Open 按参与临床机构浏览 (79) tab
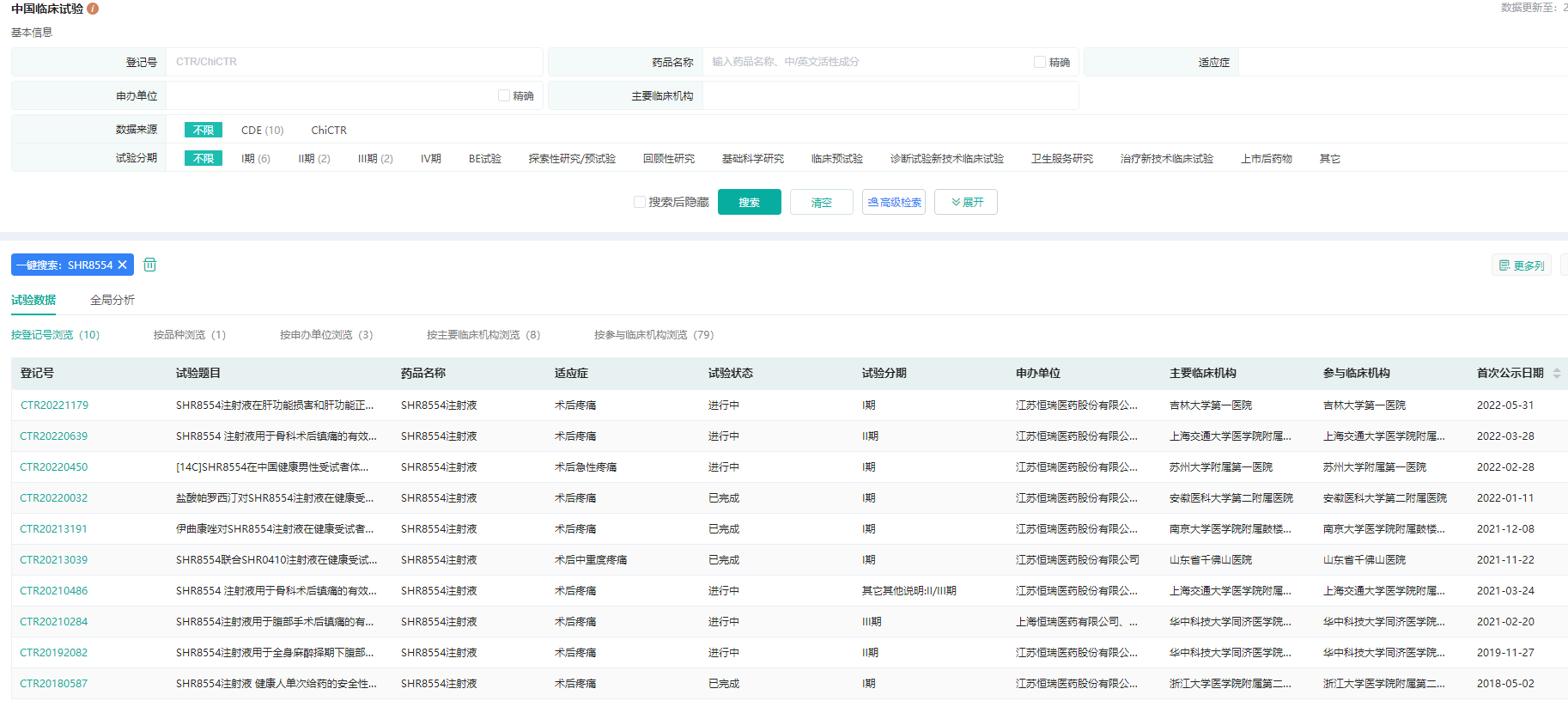Screen dimensions: 1568x701 (653, 335)
